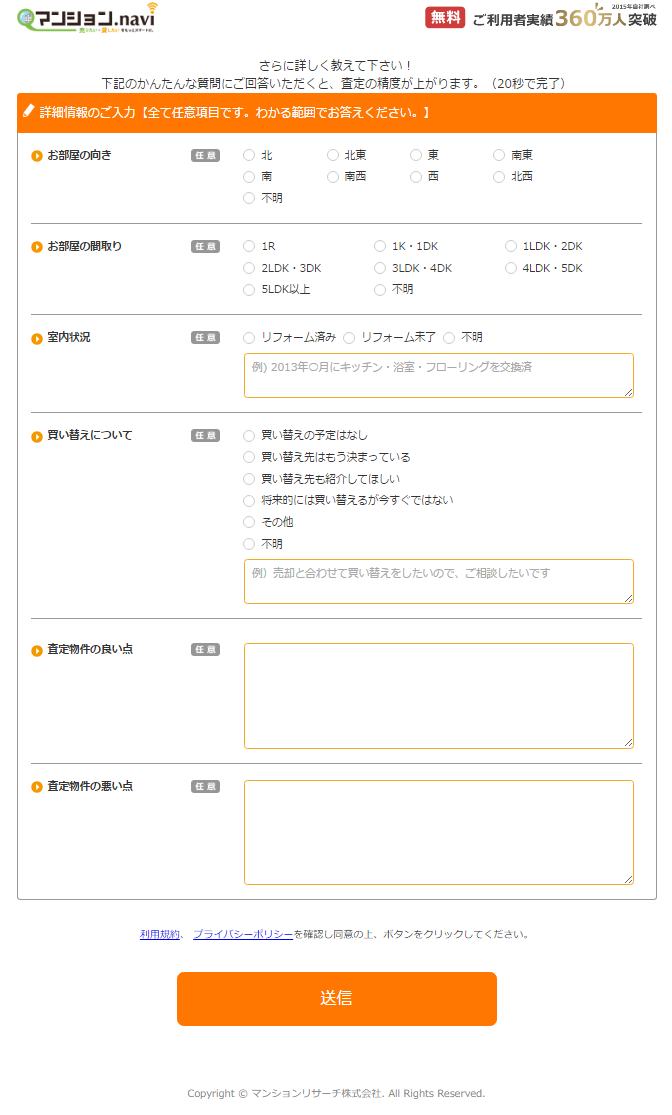Select 北西 room direction option

(500, 177)
